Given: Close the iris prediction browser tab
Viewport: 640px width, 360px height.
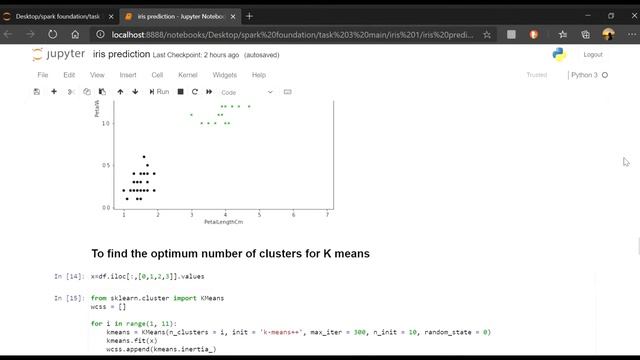Looking at the screenshot, I should tap(233, 17).
